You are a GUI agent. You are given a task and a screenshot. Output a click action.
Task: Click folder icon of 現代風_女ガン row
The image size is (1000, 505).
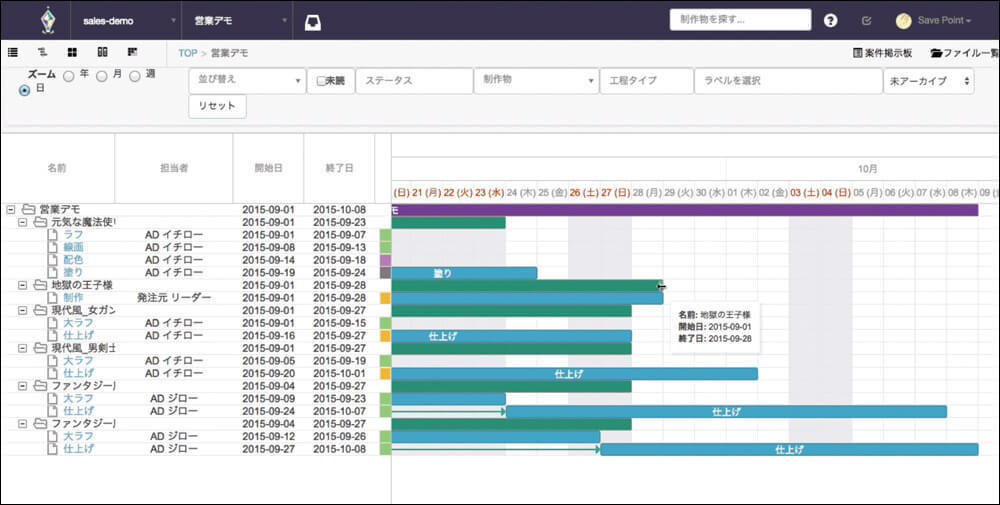pyautogui.click(x=40, y=311)
